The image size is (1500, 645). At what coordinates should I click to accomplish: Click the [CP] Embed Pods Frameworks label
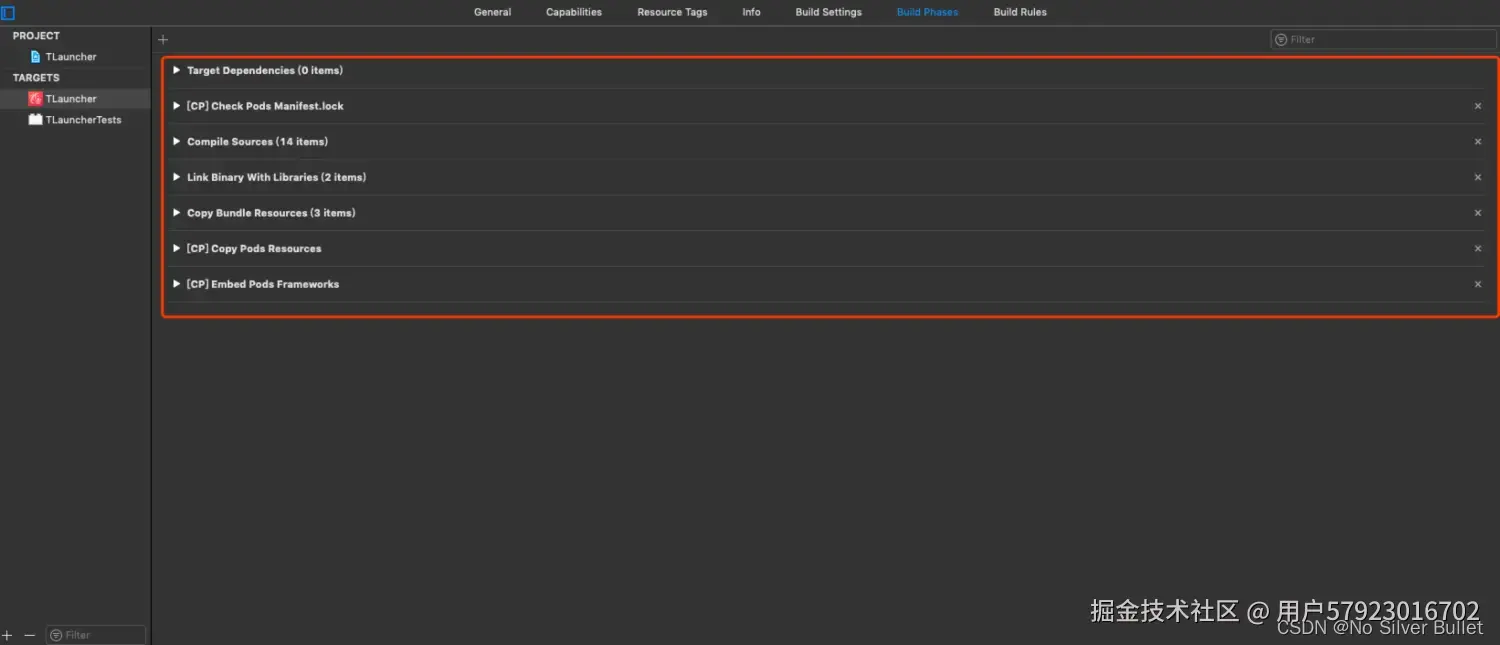(x=263, y=284)
